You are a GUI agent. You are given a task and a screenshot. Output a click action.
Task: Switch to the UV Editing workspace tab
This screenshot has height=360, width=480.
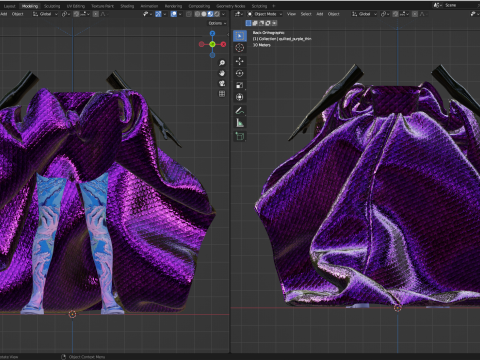tap(76, 6)
